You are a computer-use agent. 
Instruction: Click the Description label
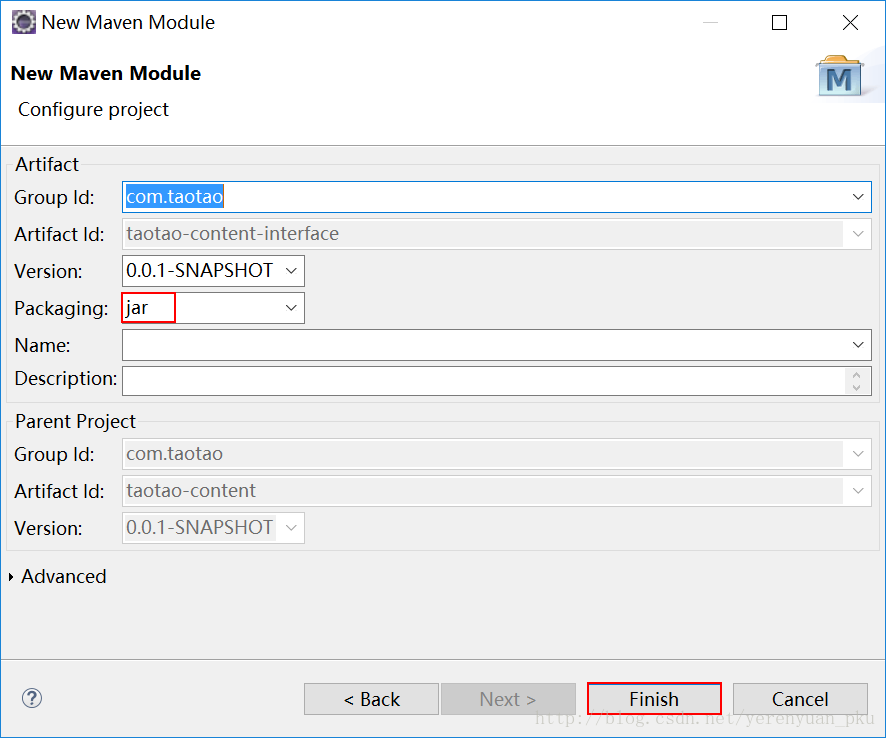(x=66, y=379)
